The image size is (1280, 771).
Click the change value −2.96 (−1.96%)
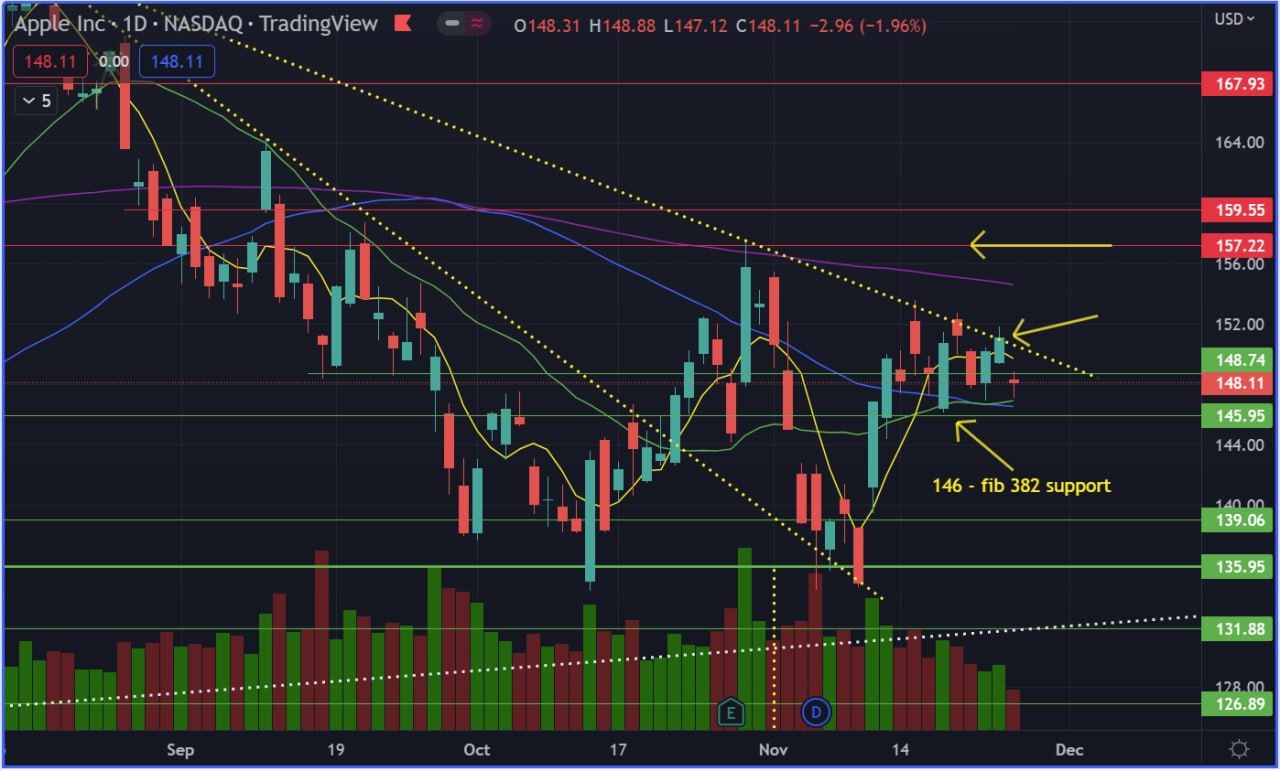pos(869,25)
